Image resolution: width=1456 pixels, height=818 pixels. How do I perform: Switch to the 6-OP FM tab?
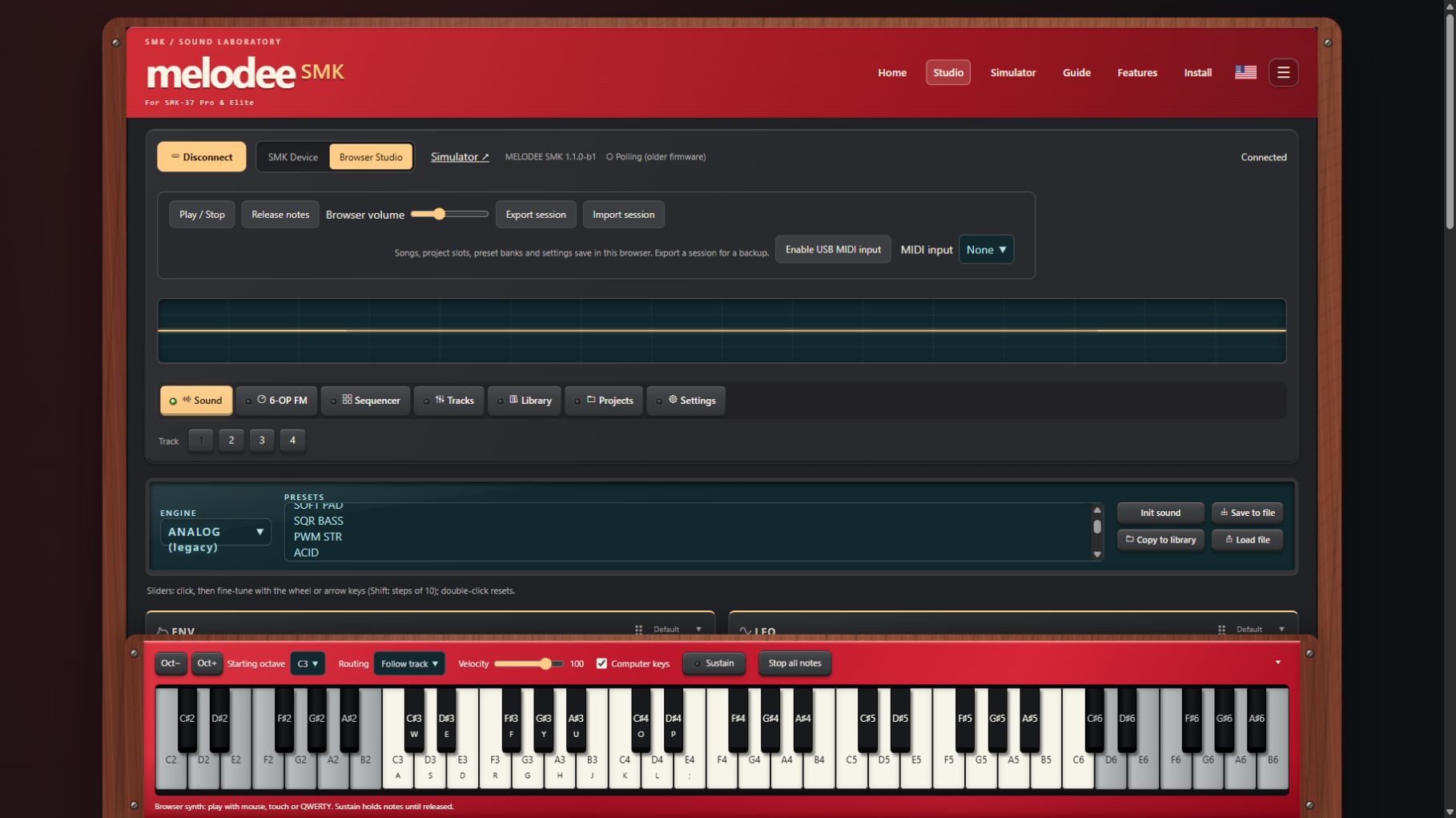pyautogui.click(x=277, y=401)
